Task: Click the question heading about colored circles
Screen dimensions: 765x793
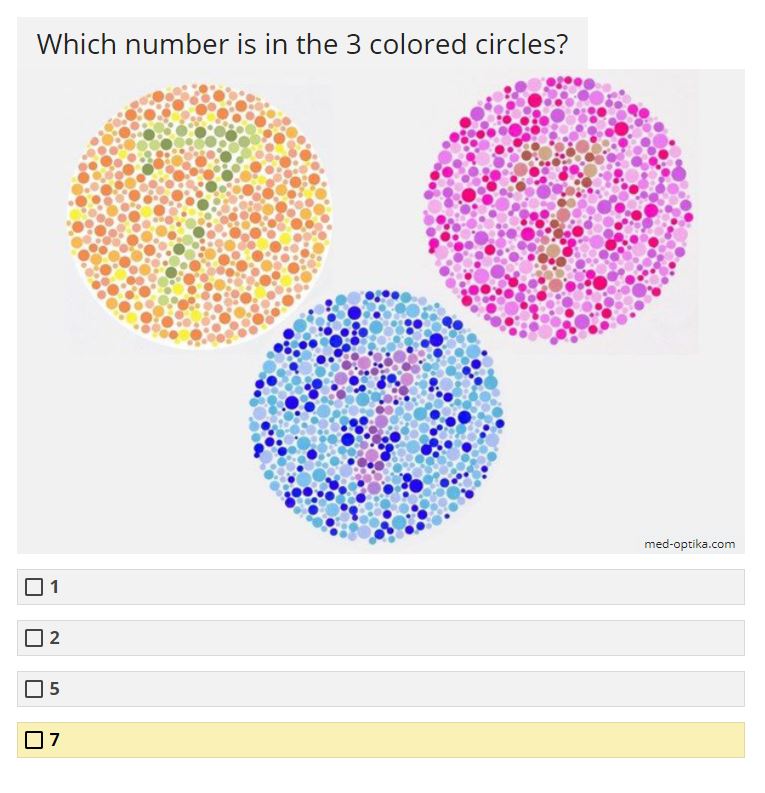Action: coord(302,44)
